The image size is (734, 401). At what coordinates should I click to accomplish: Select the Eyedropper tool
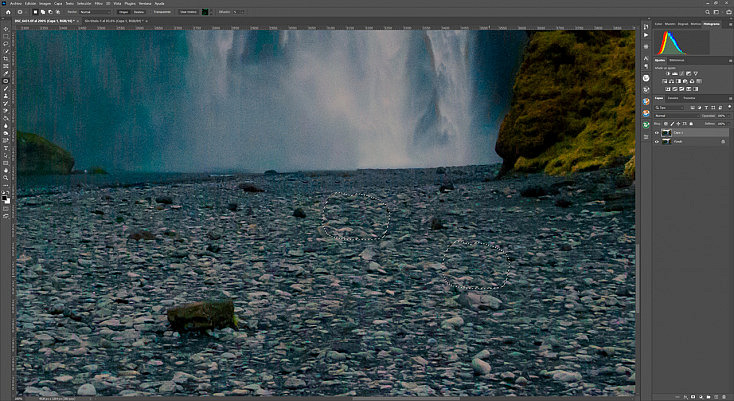(x=6, y=73)
